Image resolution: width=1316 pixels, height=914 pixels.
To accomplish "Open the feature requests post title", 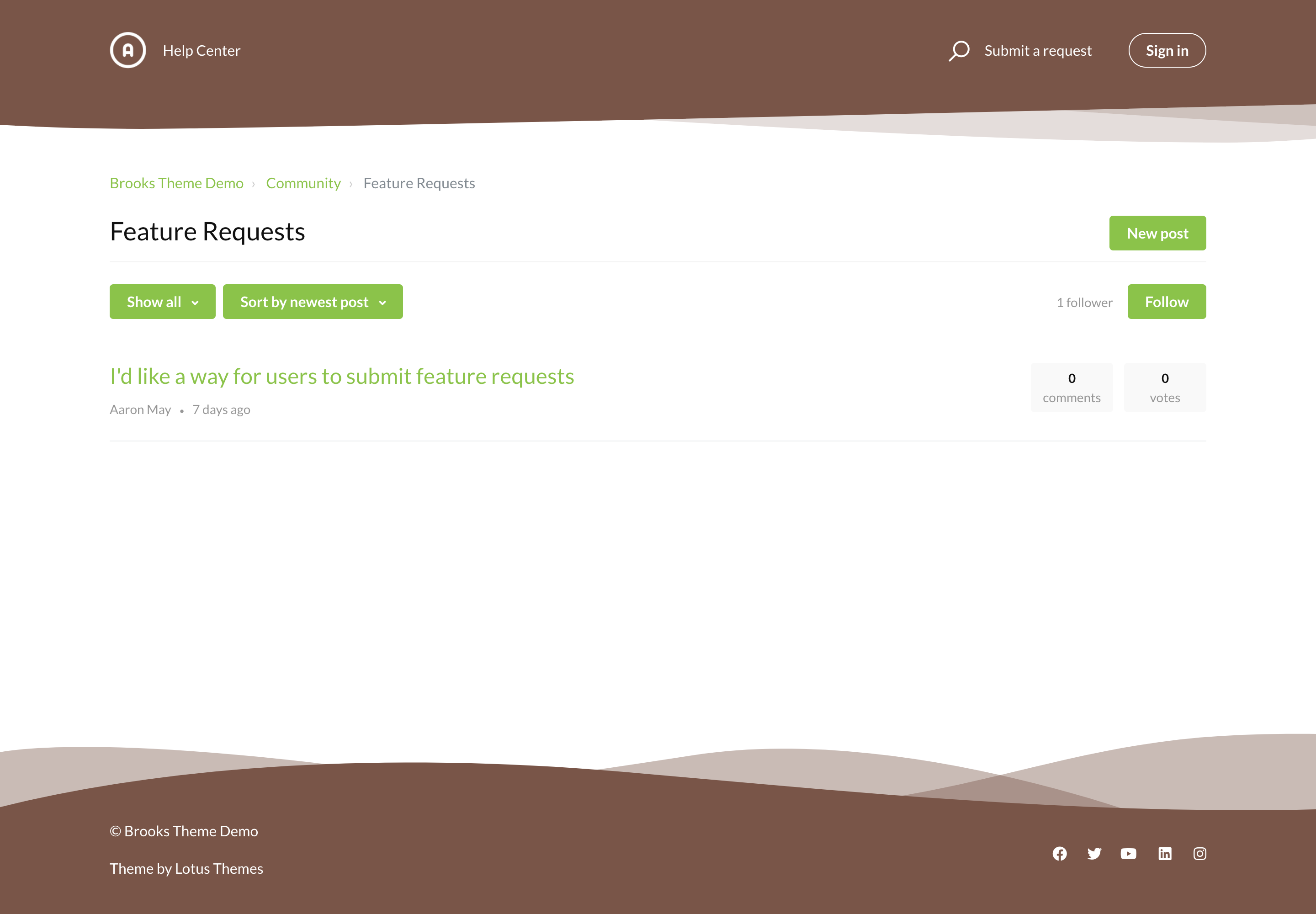I will 342,376.
